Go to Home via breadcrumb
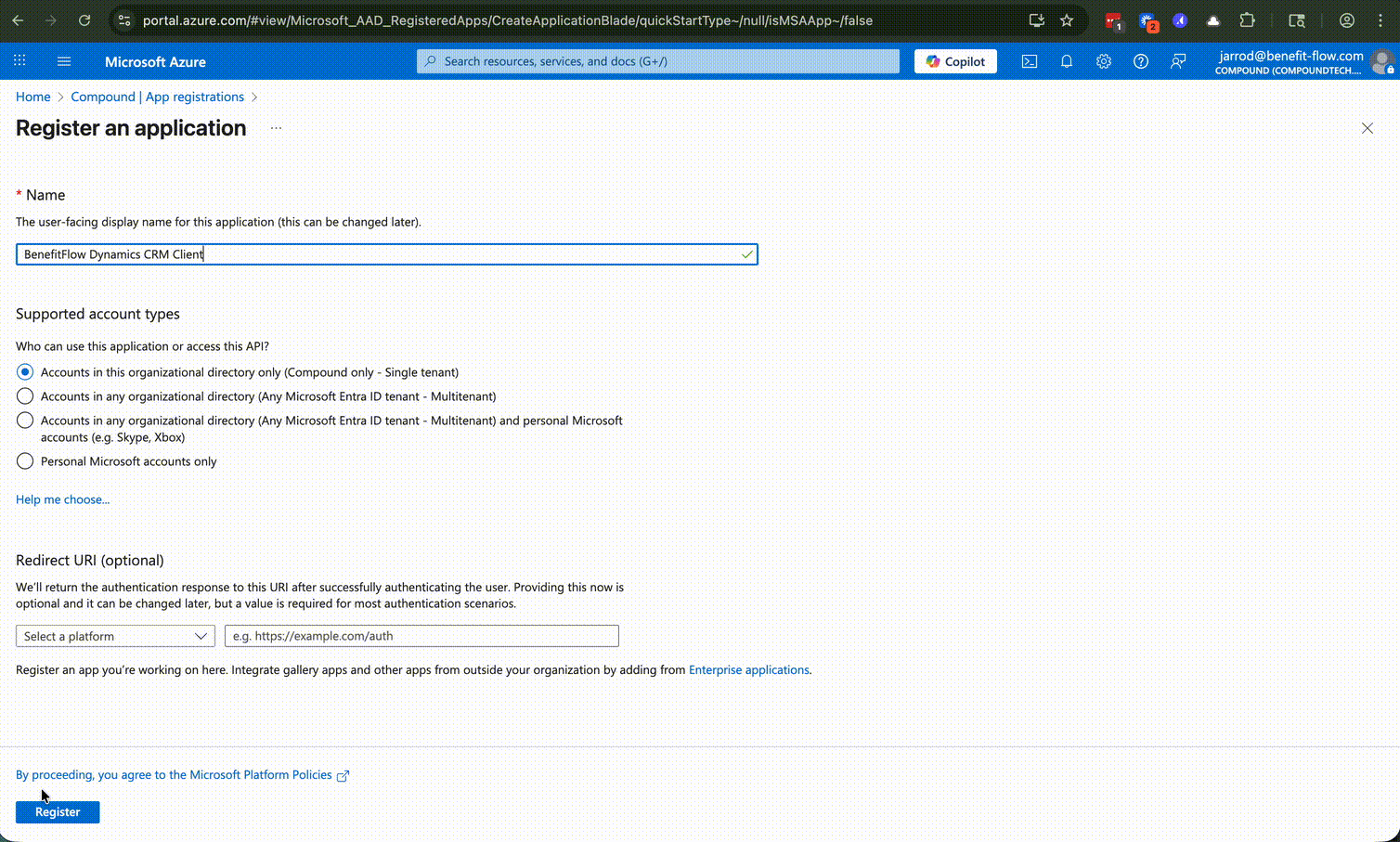1400x842 pixels. click(x=33, y=97)
